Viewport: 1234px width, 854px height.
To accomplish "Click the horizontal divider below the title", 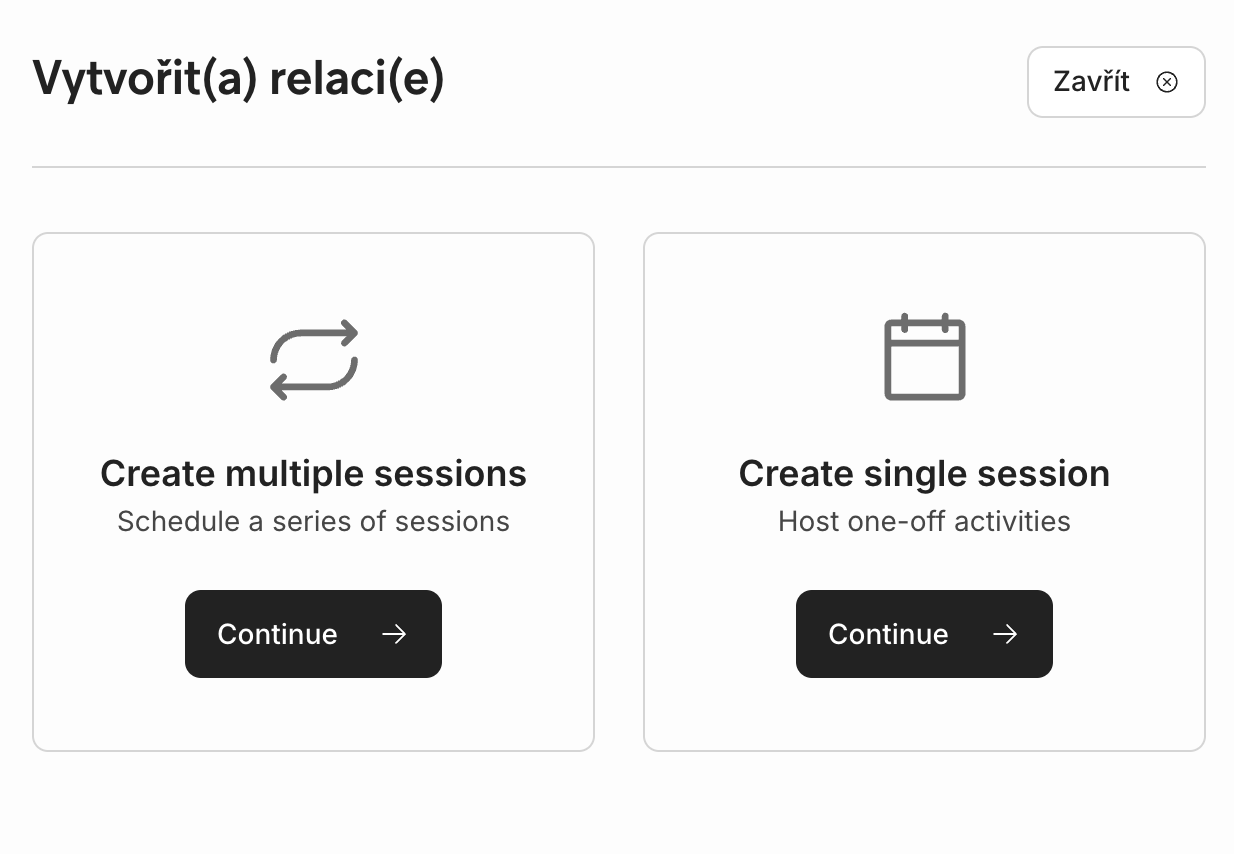I will (x=618, y=167).
